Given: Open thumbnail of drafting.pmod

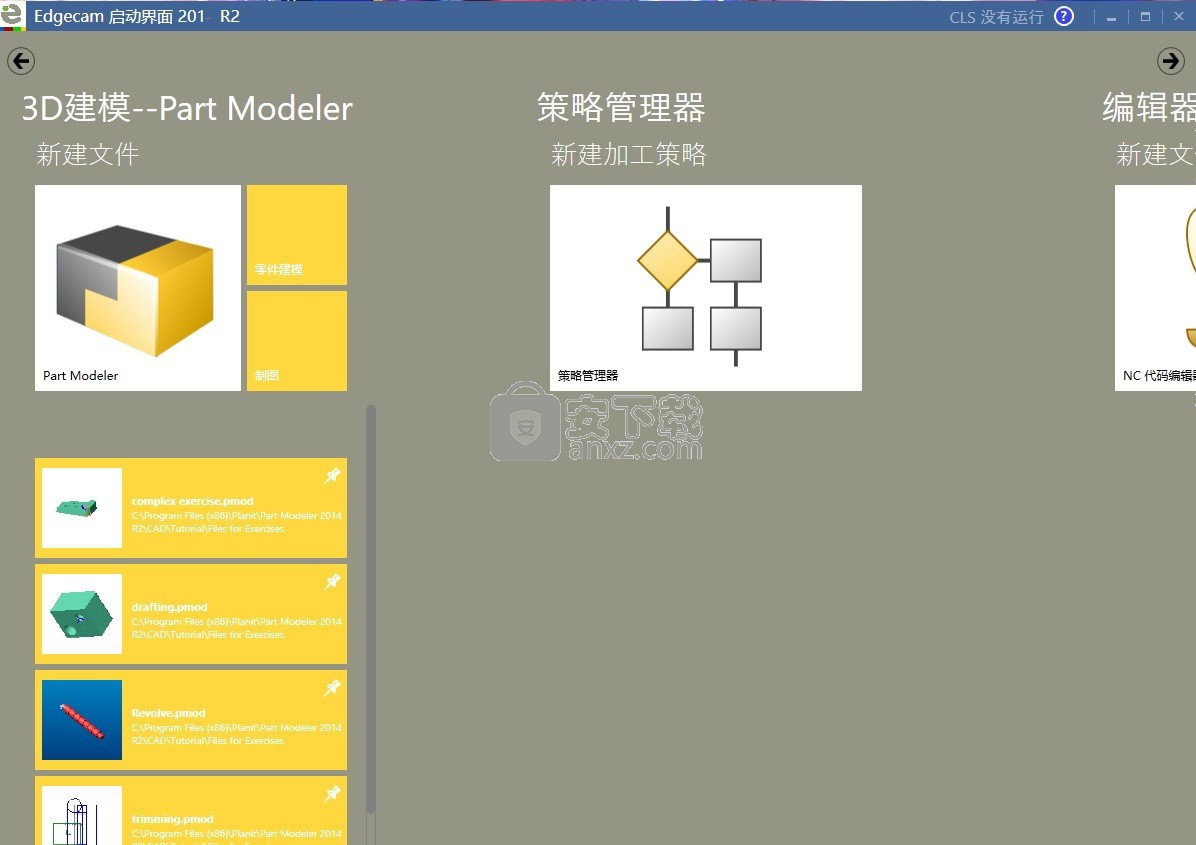Looking at the screenshot, I should [82, 614].
